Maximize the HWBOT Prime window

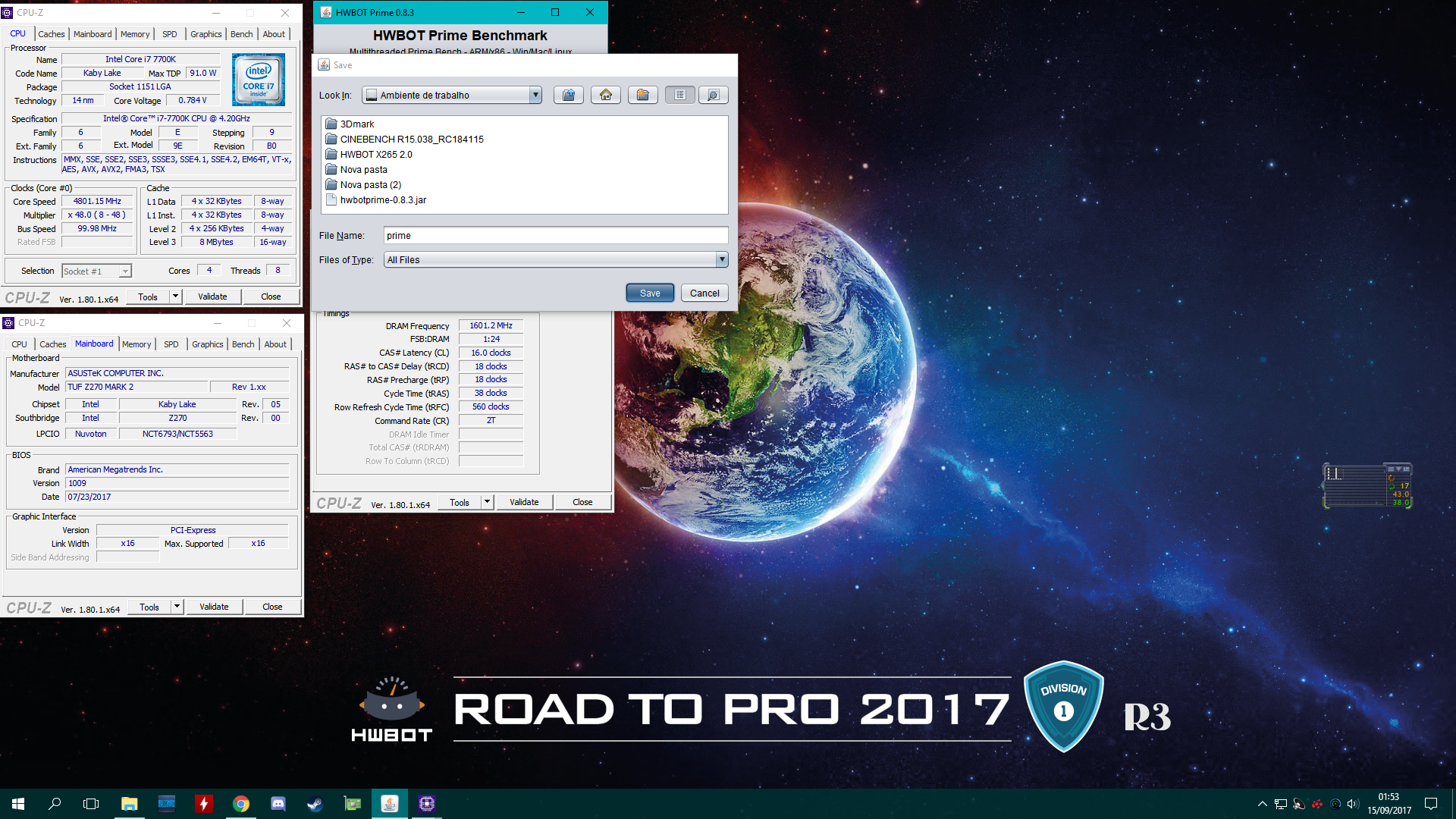(x=555, y=12)
